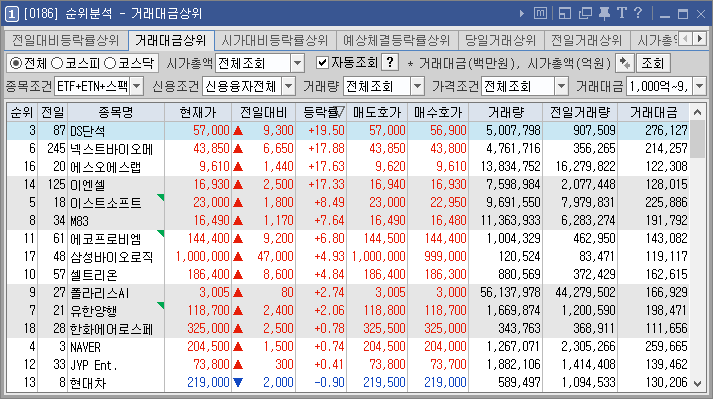713x399 pixels.
Task: Click the 'm' memo icon in title bar
Action: coord(540,14)
